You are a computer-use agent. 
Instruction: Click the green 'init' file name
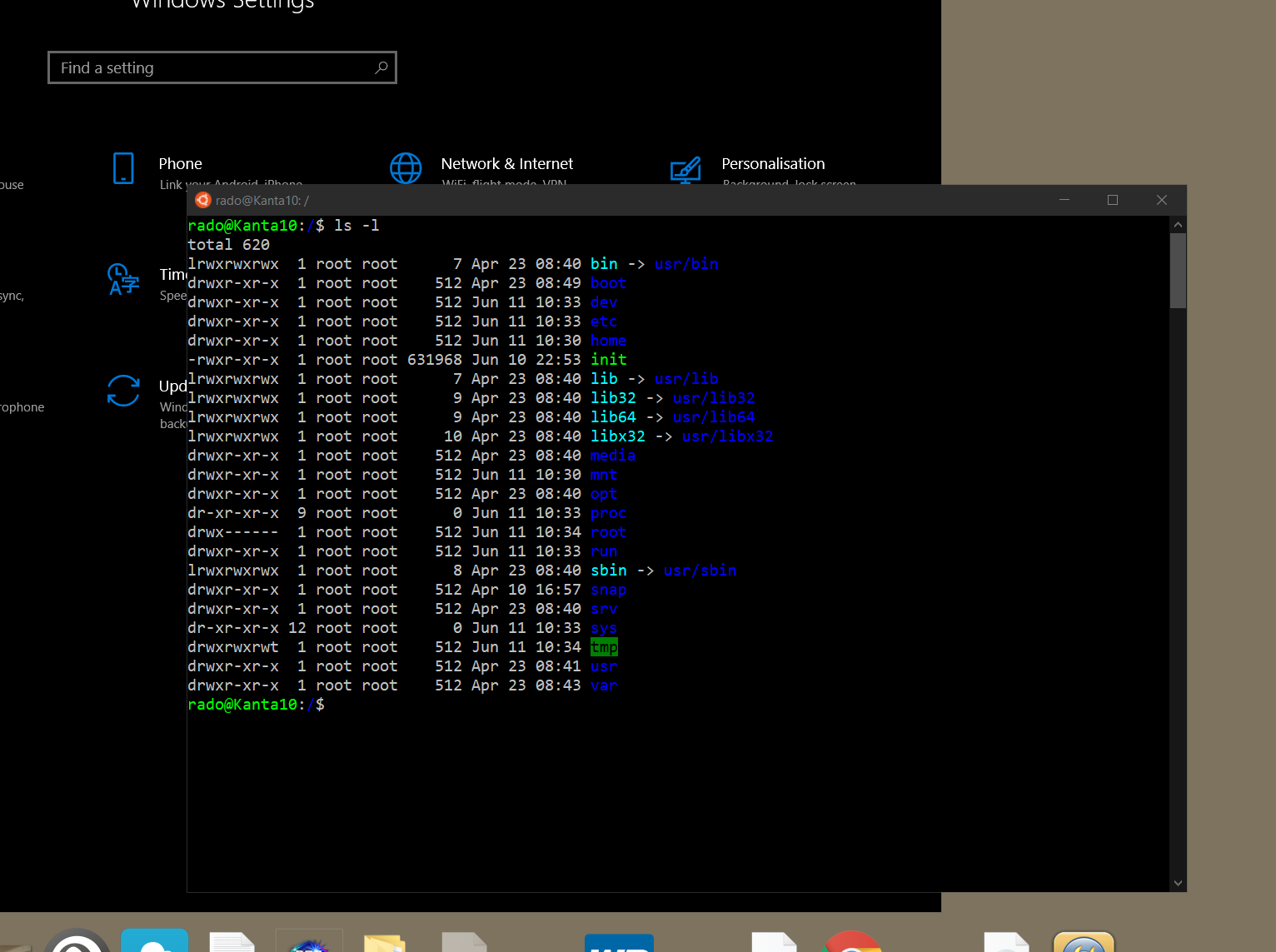pos(608,359)
